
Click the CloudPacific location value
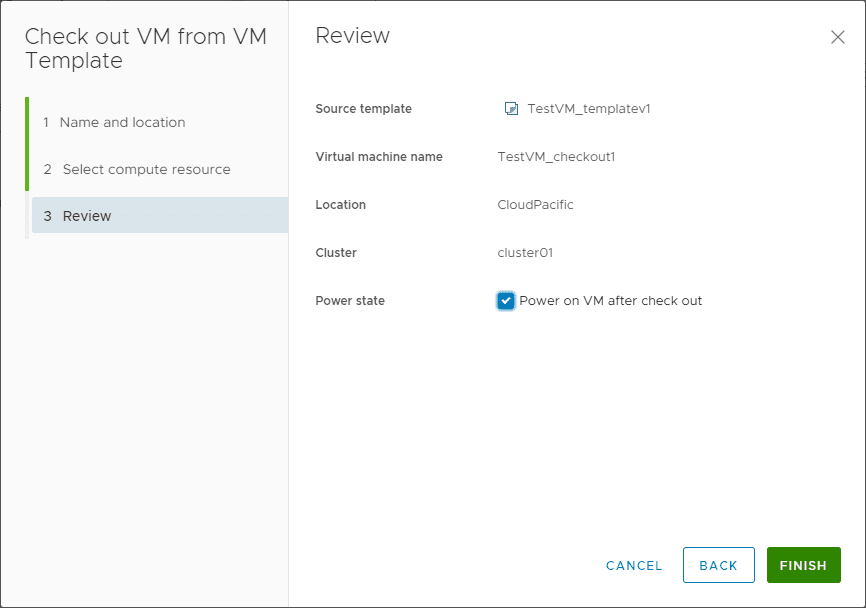point(535,205)
